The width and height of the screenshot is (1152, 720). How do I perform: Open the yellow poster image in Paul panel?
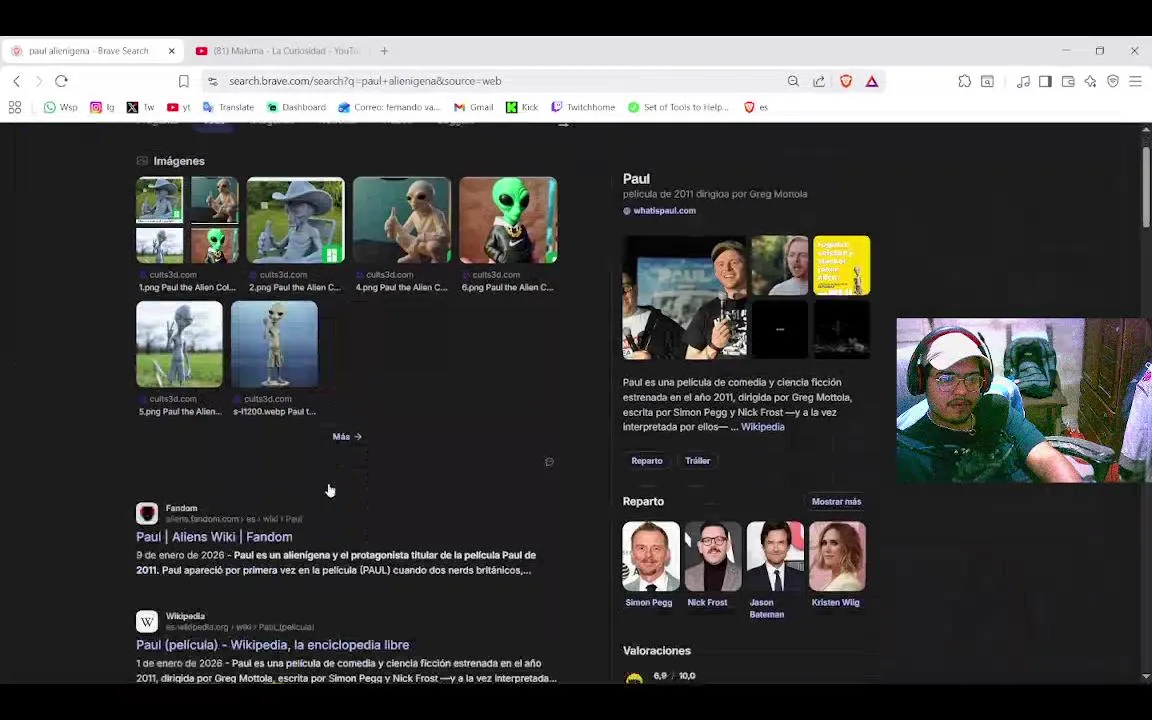[841, 265]
